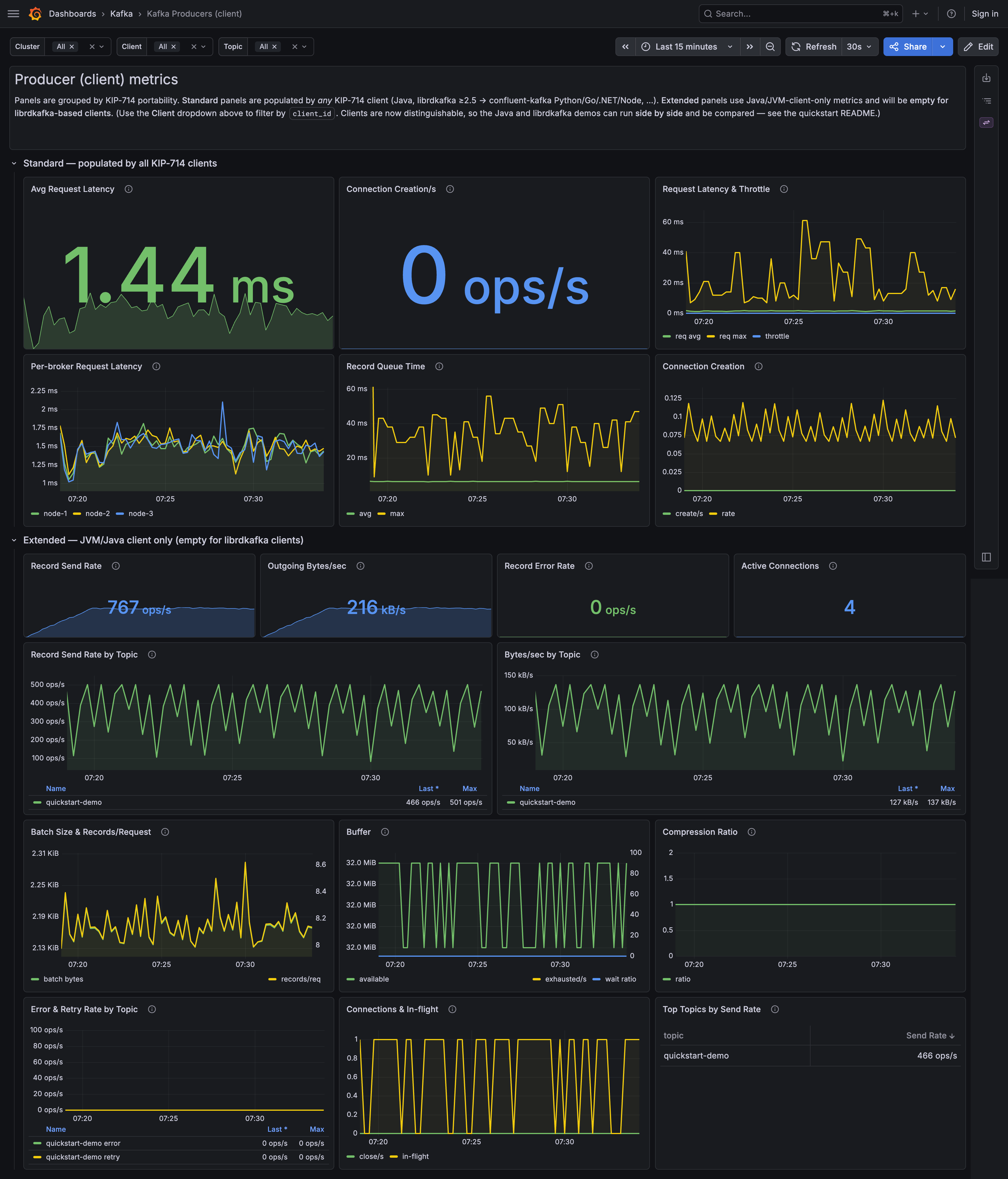Open the Last 15 minutes time picker
This screenshot has height=1179, width=1008.
687,47
